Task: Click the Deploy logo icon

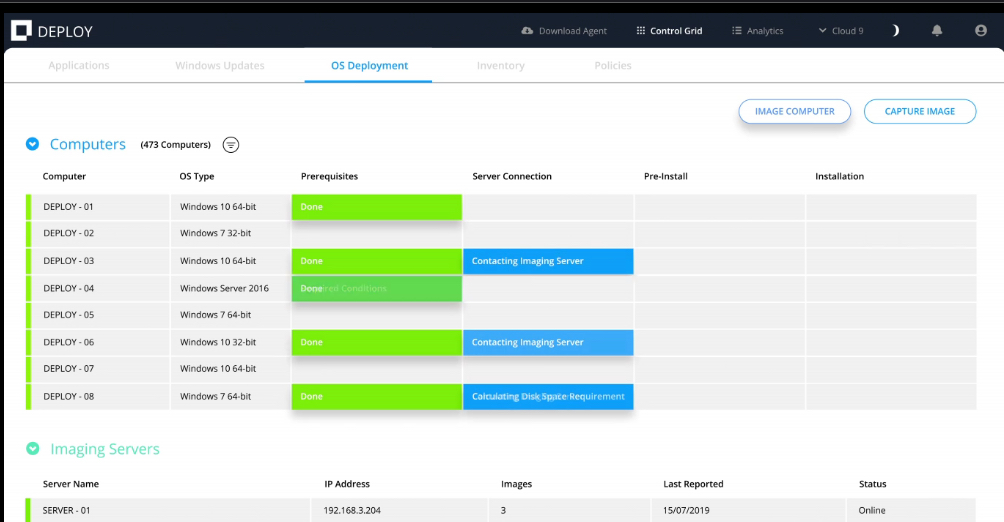Action: coord(21,31)
